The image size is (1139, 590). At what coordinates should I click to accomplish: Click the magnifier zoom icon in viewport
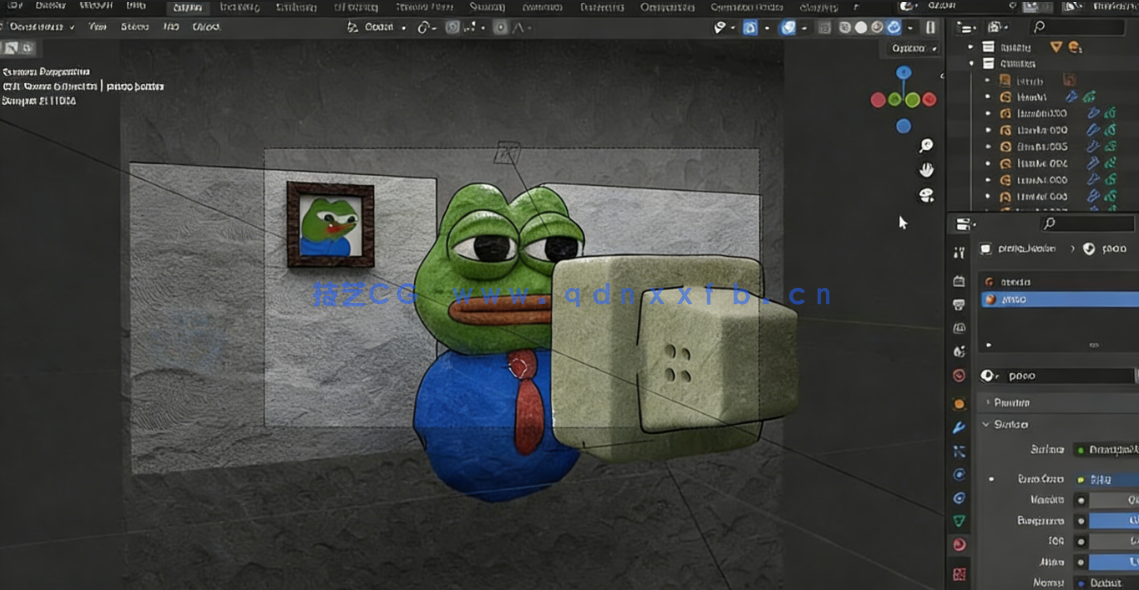click(x=926, y=144)
